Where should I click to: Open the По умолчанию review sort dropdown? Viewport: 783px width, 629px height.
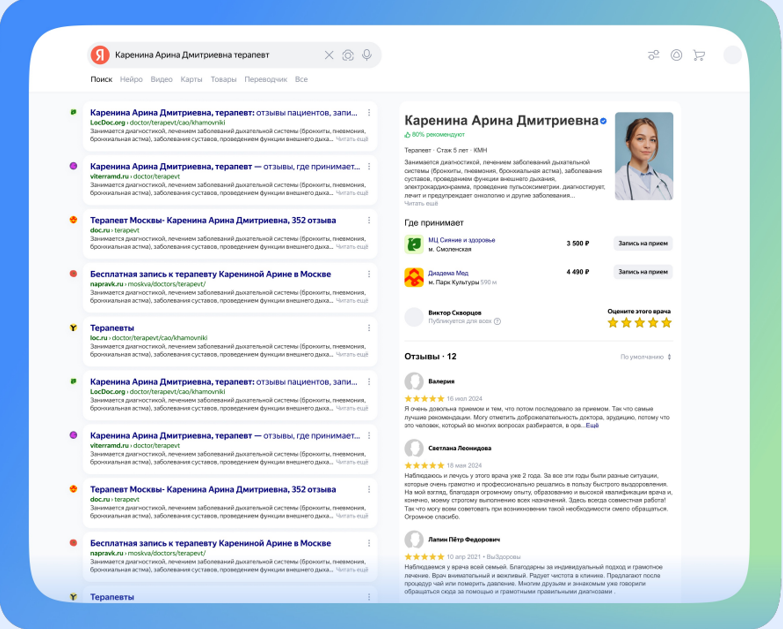pyautogui.click(x=646, y=357)
